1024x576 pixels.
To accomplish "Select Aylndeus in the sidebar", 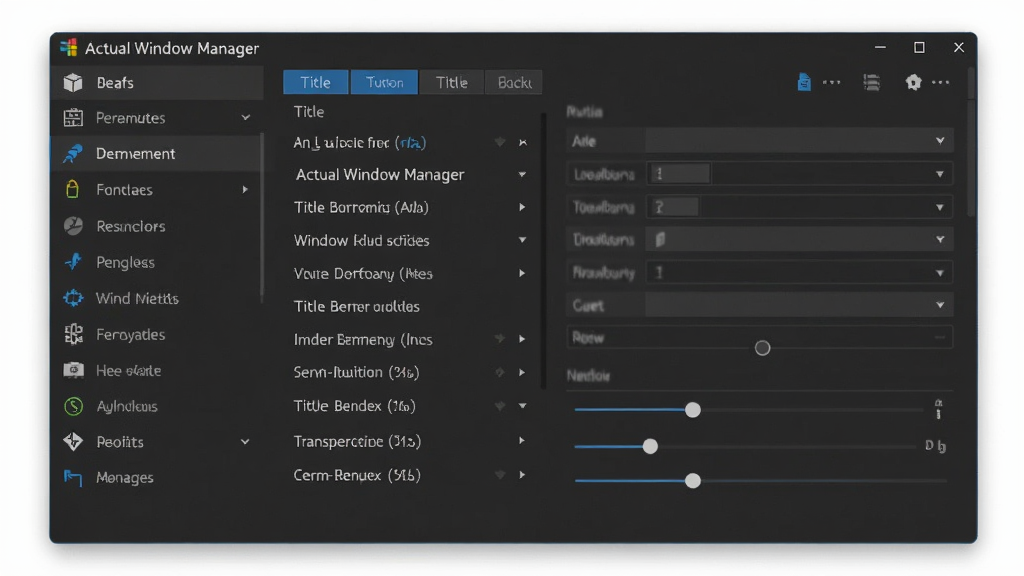I will tap(157, 406).
